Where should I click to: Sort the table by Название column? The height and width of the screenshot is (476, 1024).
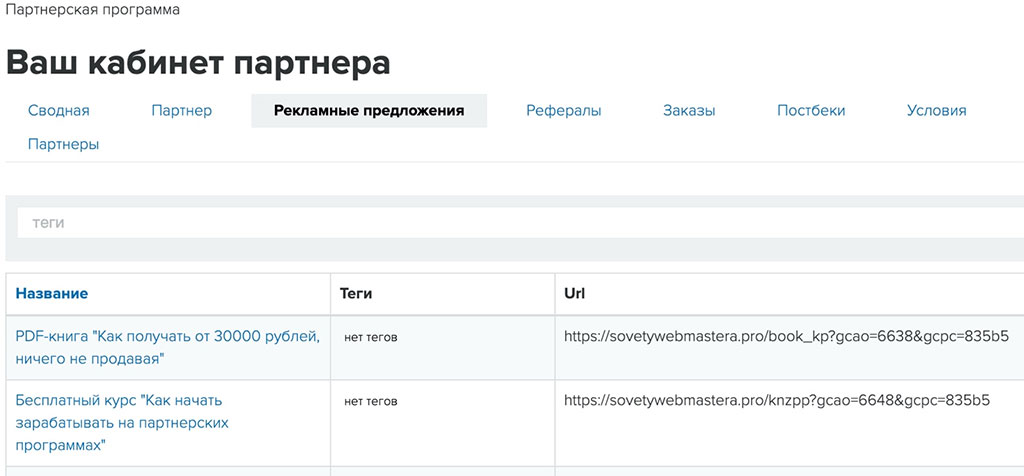[x=52, y=294]
